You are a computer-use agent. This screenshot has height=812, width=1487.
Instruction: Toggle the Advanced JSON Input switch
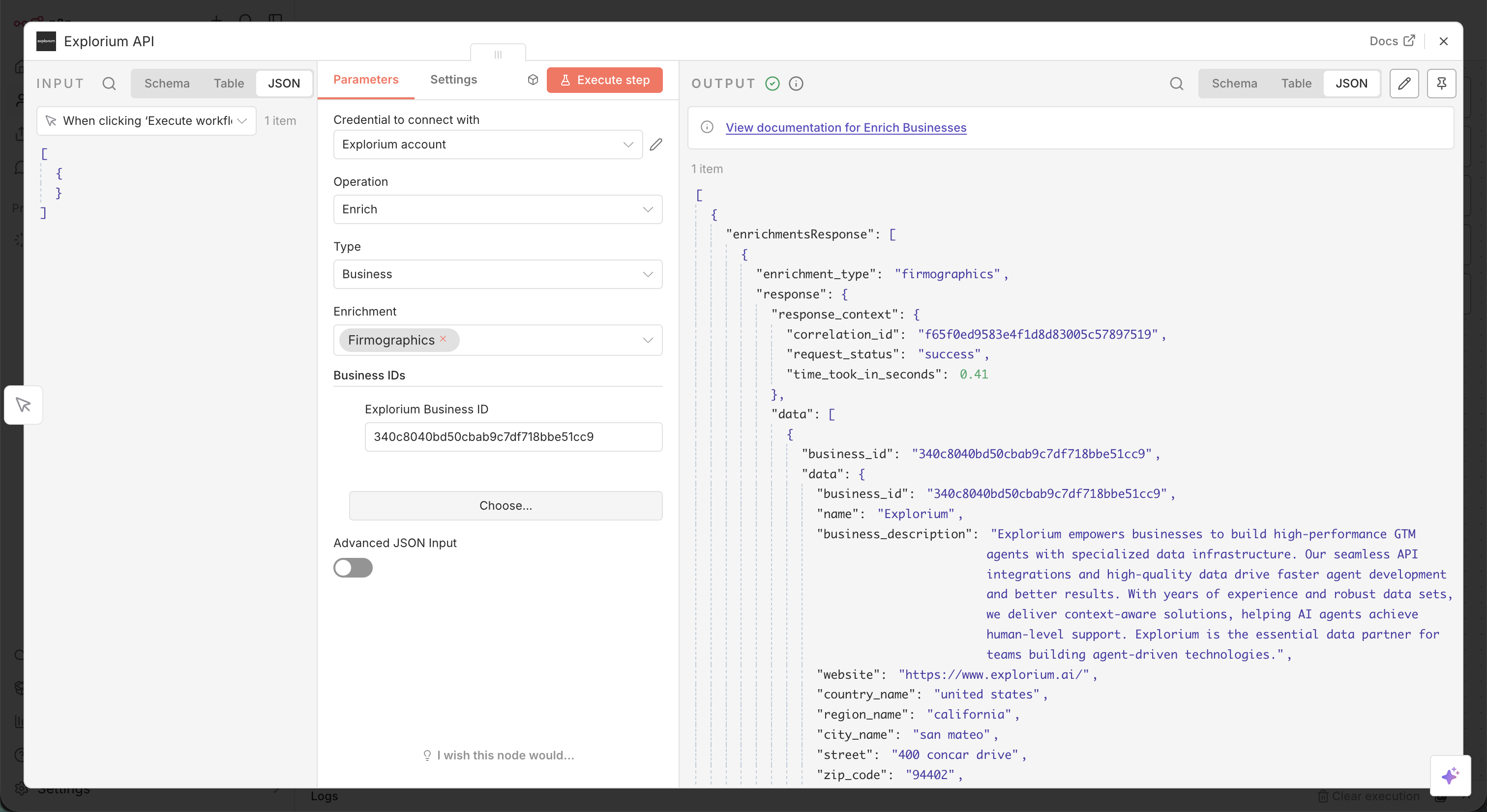[353, 567]
